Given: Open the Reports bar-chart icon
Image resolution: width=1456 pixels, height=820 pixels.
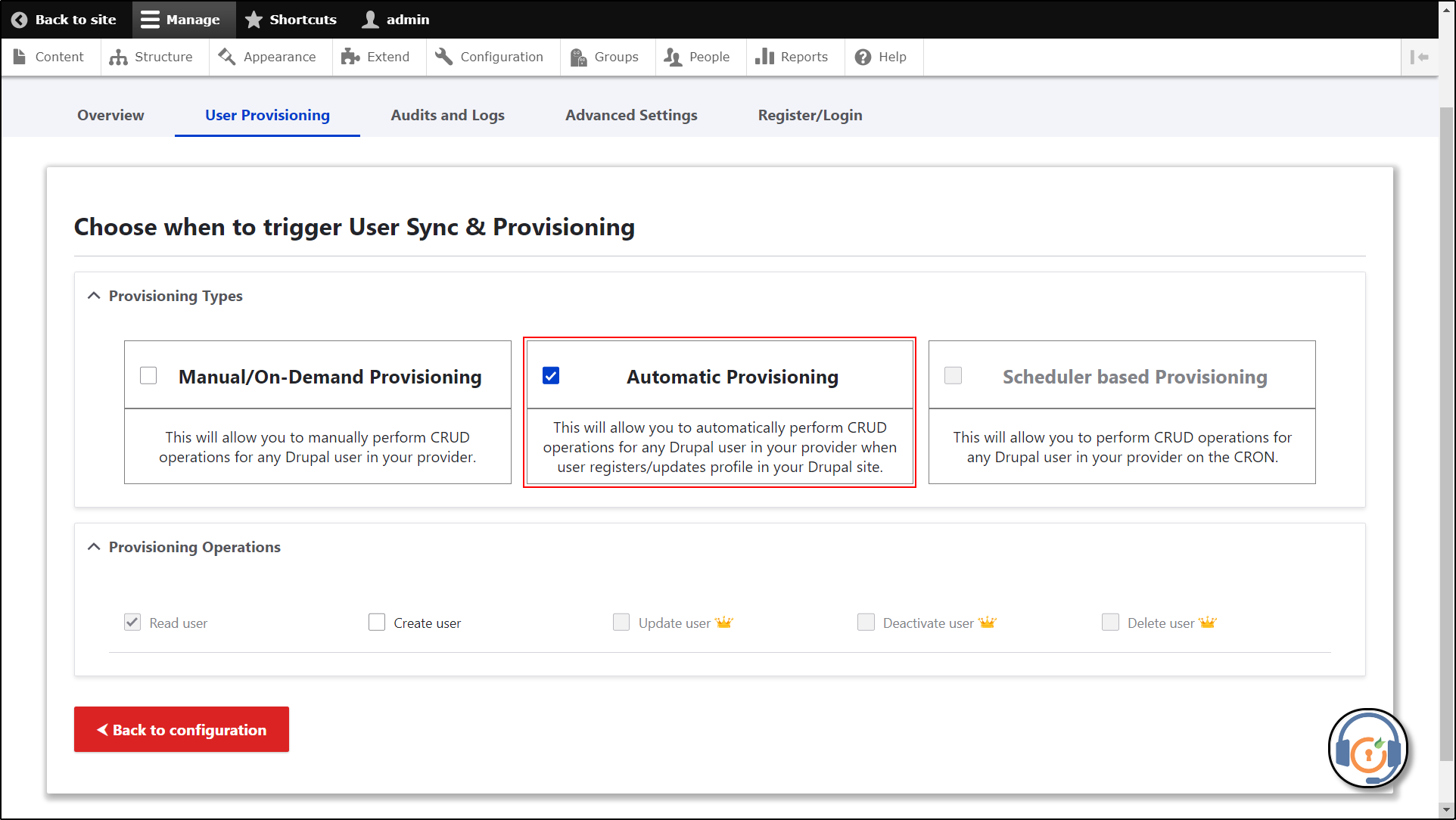Looking at the screenshot, I should (764, 56).
